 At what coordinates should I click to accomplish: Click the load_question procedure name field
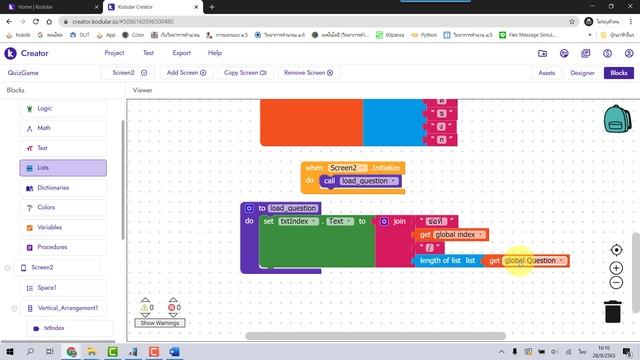click(x=293, y=208)
